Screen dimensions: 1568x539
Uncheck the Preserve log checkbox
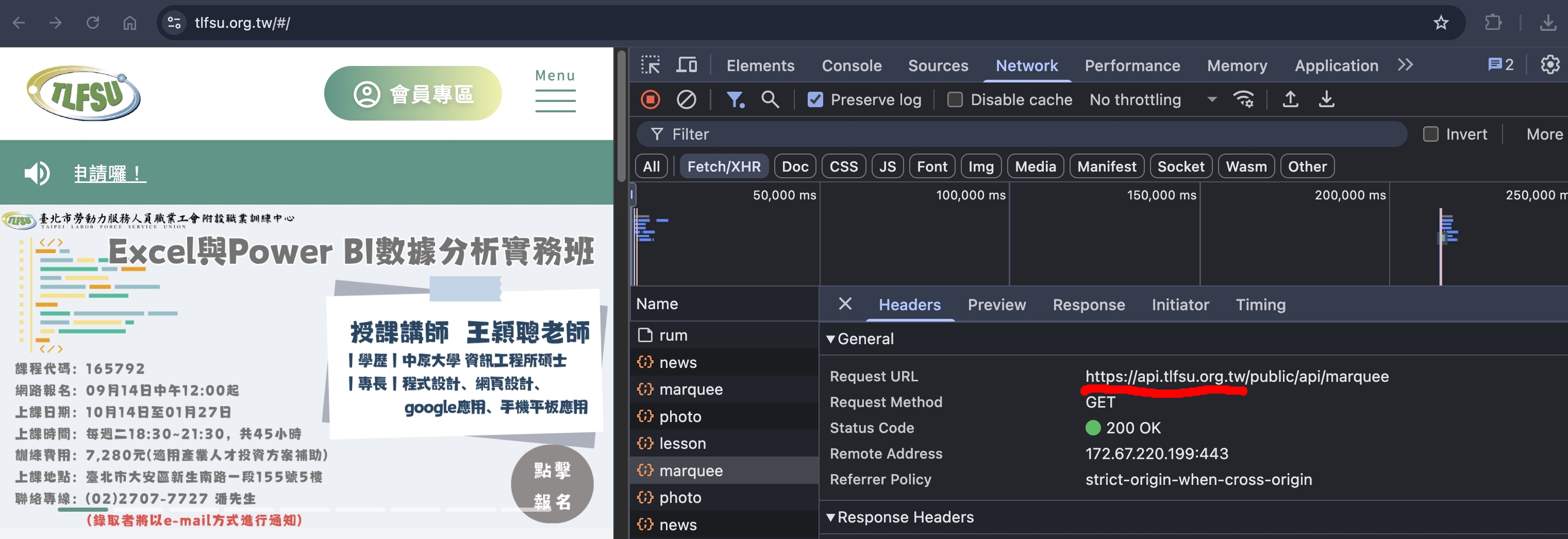point(815,99)
